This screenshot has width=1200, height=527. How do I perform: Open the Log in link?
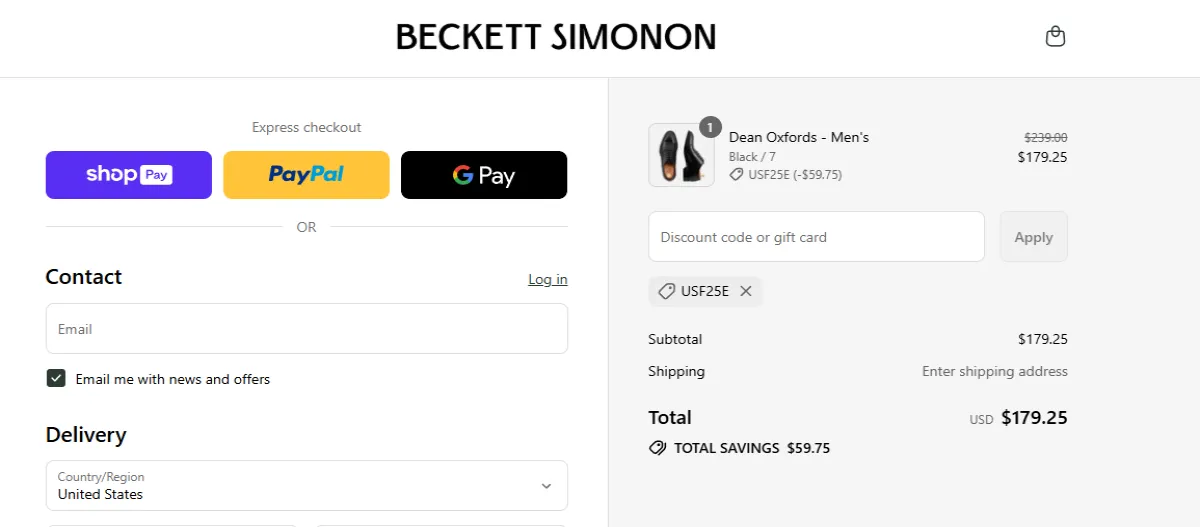[x=547, y=279]
